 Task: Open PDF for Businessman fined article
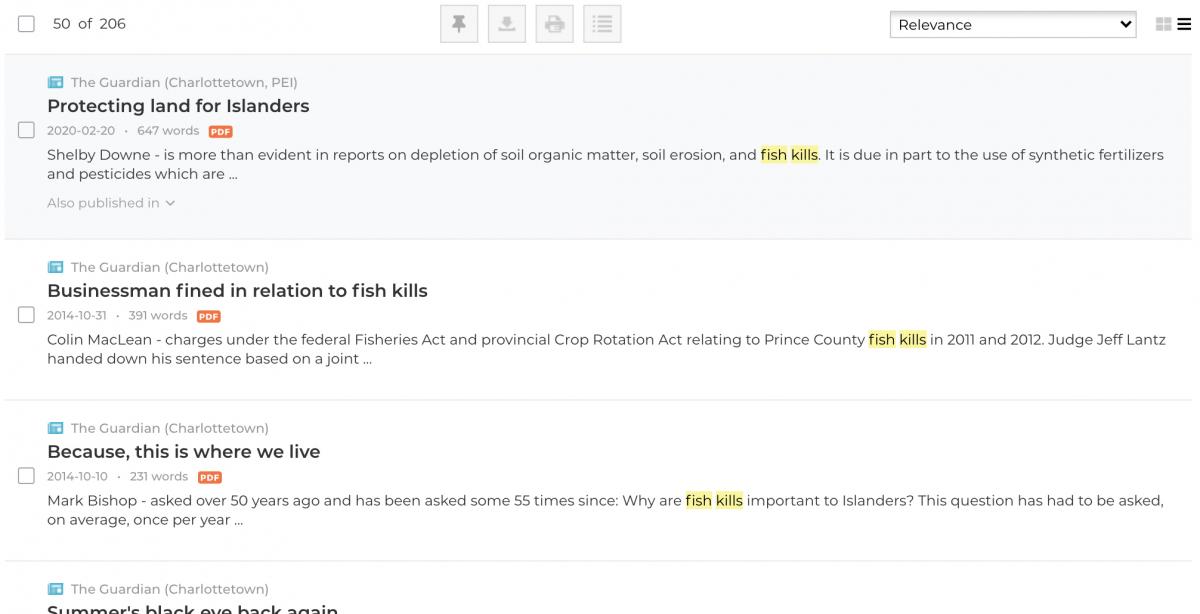(x=208, y=316)
